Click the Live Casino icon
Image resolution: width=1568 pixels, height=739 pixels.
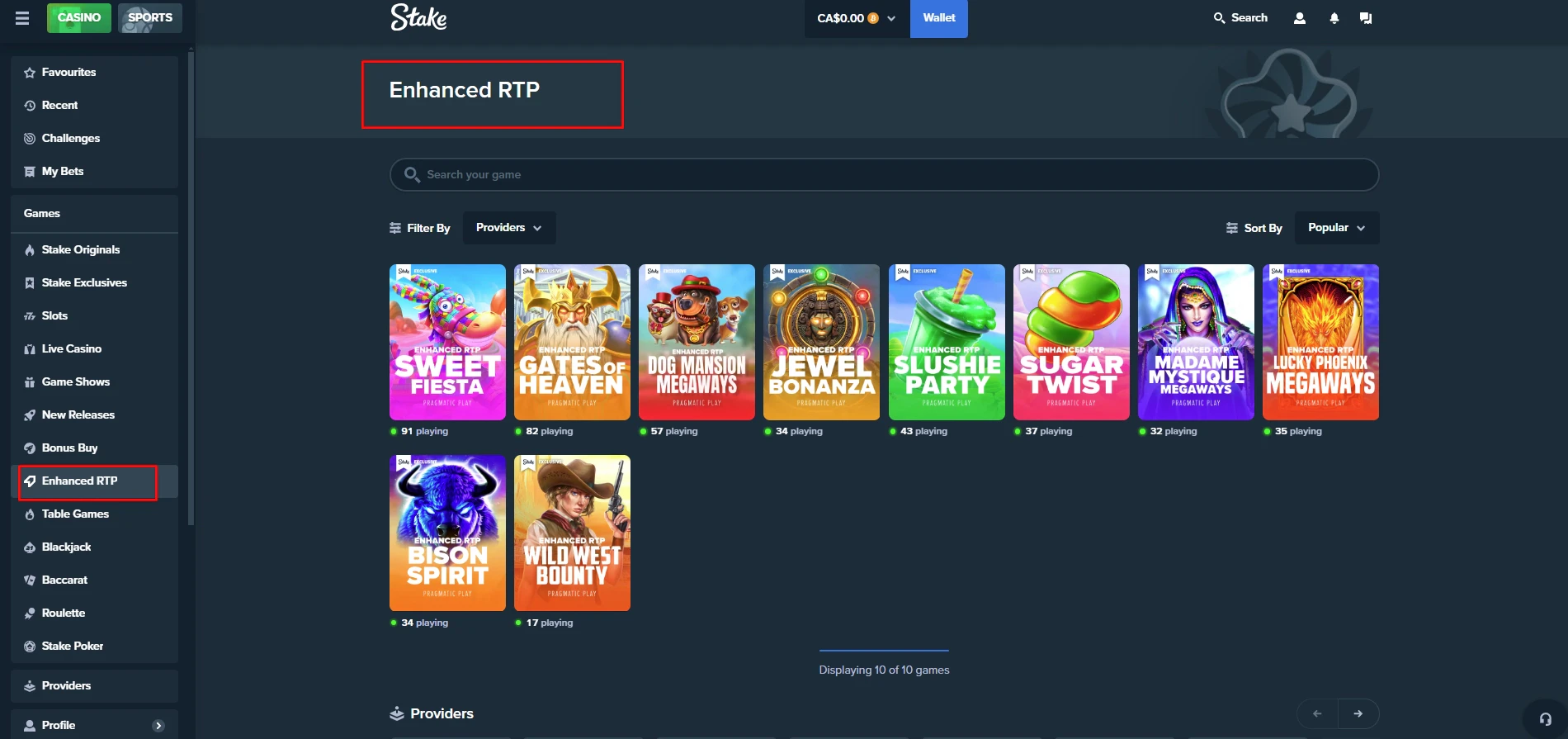pos(30,349)
